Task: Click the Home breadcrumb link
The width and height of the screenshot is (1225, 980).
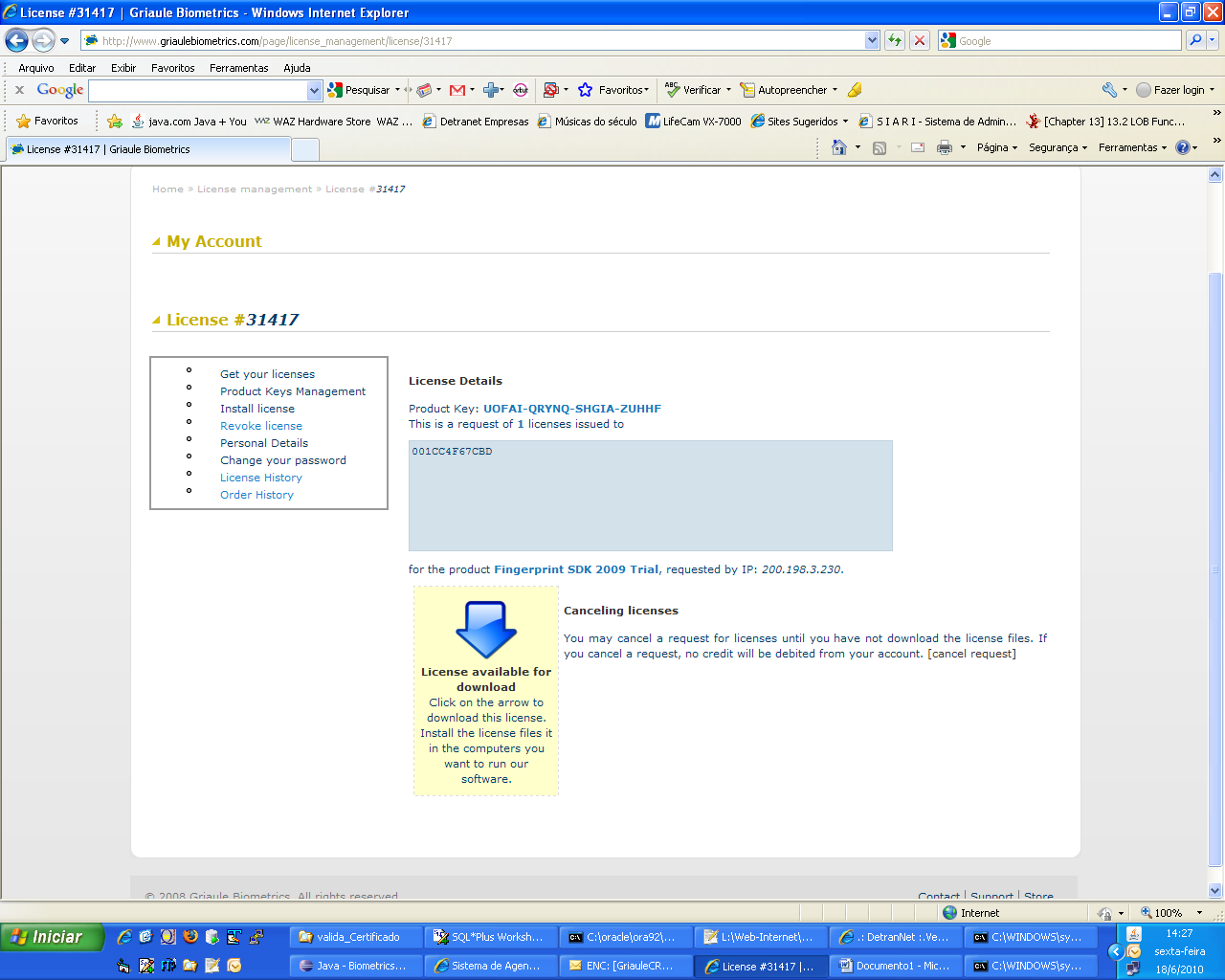Action: pos(167,189)
